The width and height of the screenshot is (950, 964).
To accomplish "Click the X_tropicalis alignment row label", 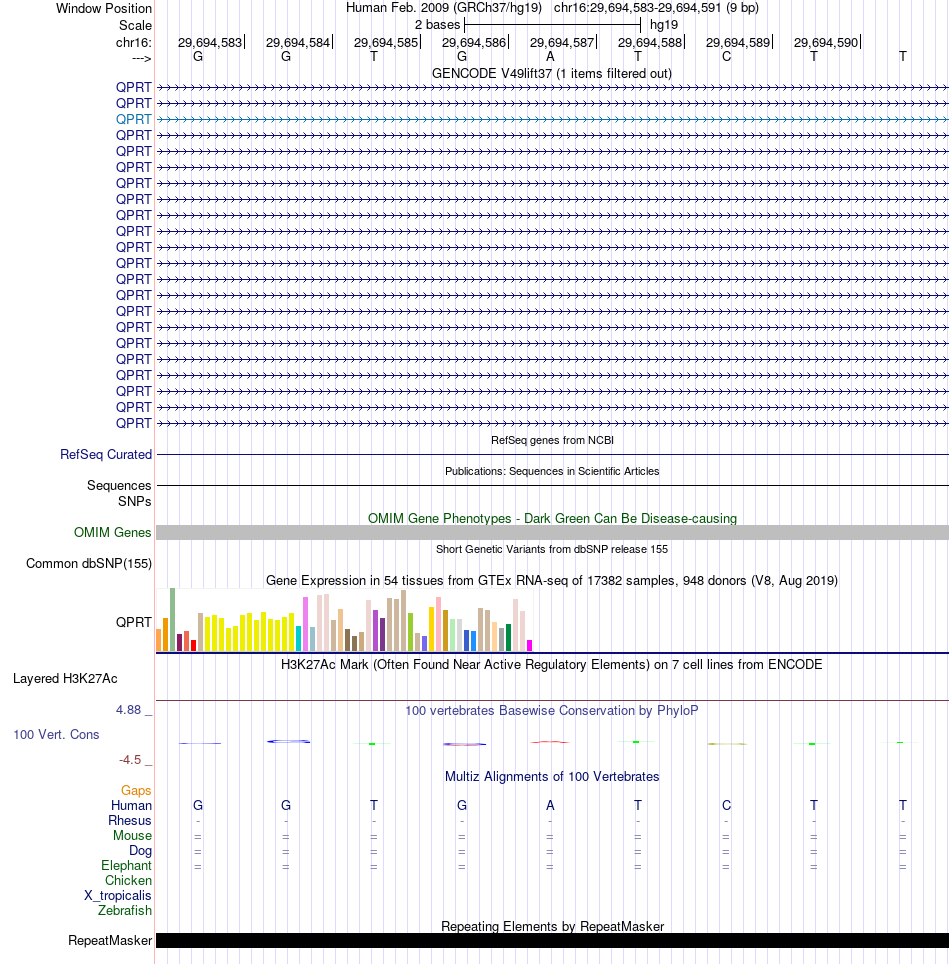I will [x=117, y=896].
